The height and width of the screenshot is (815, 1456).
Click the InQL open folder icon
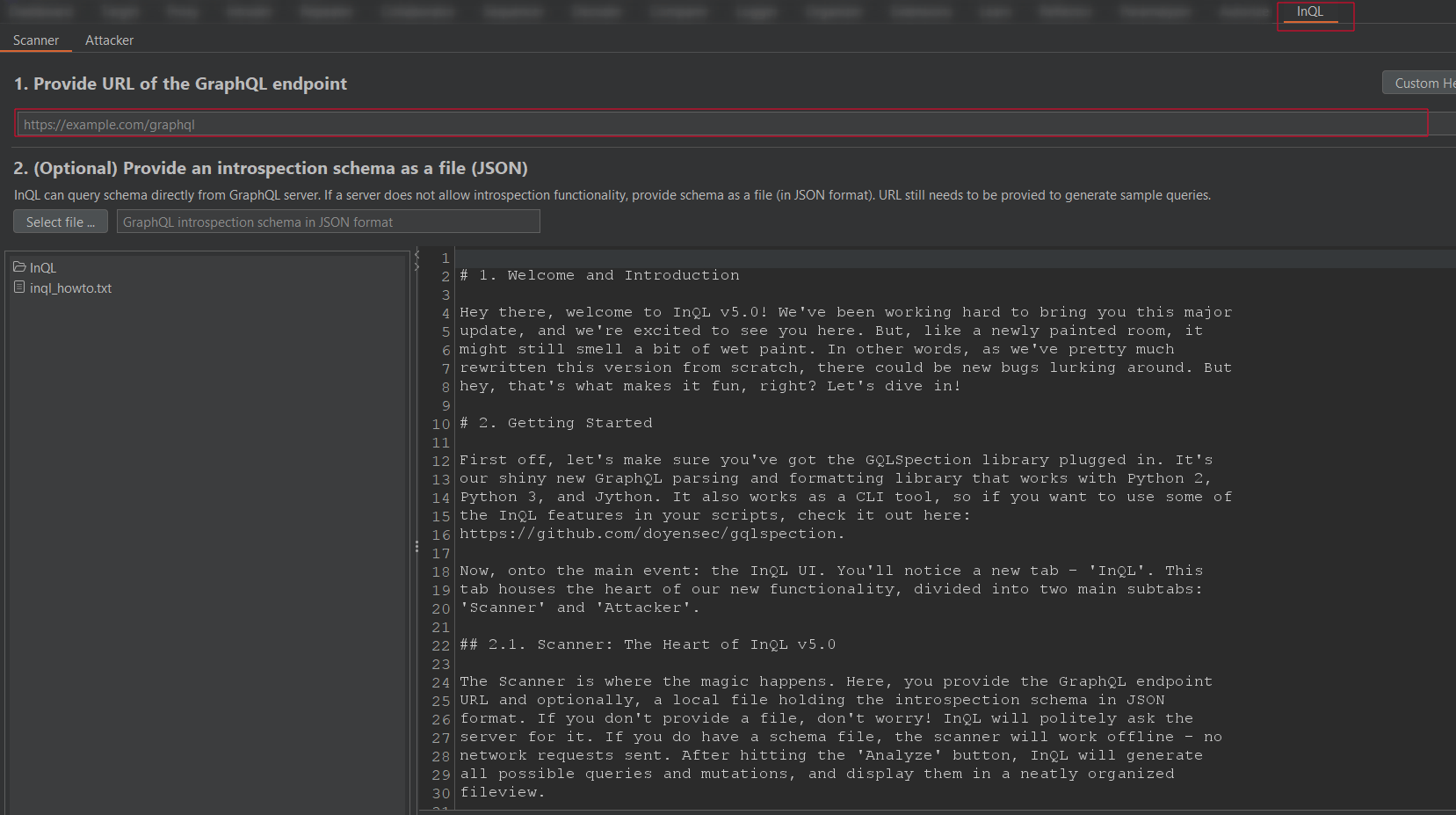(19, 267)
